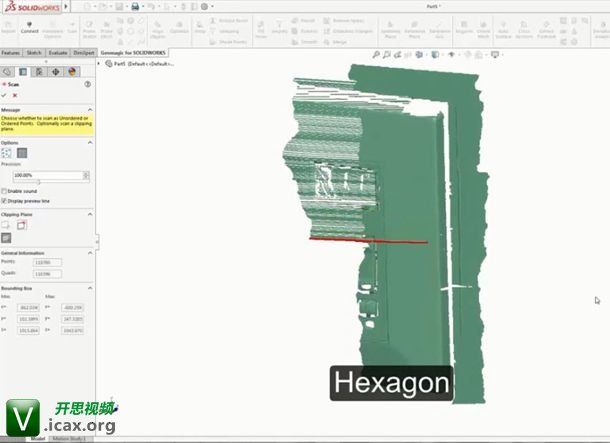Cancel the Scan with the red X
Screen dimensions: 610x443
tap(15, 95)
